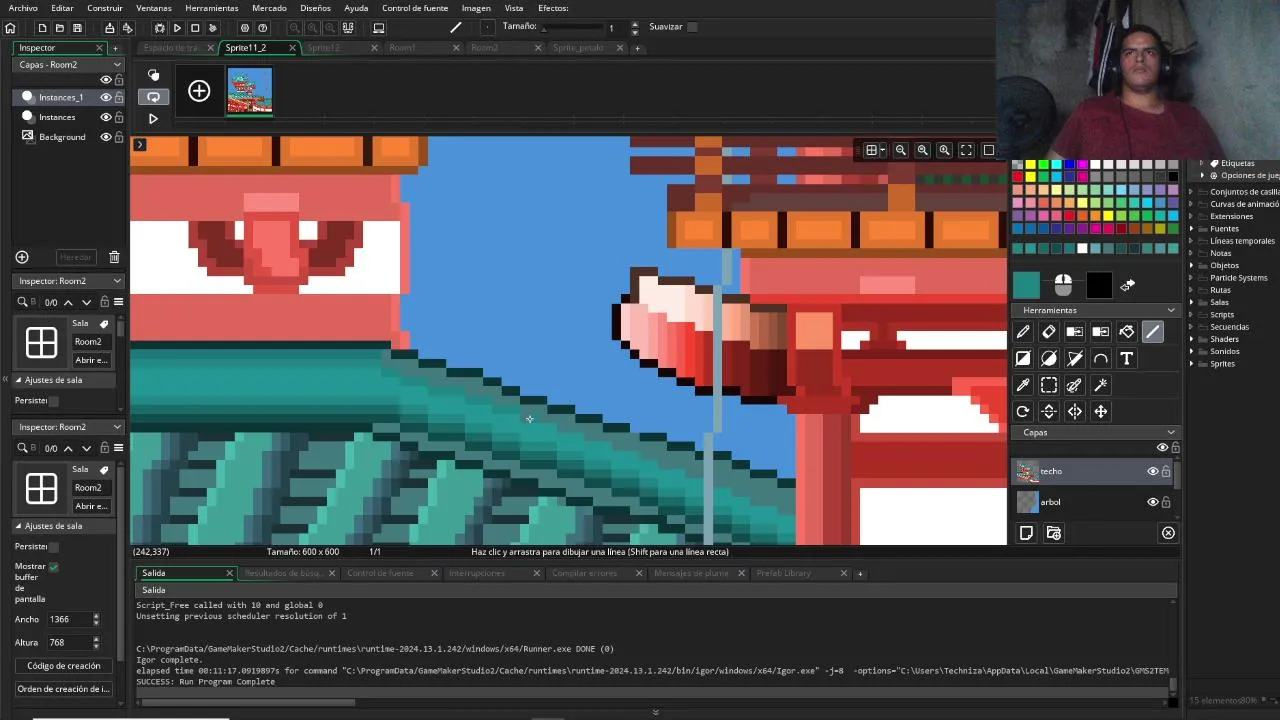Click the Debug bug icon

click(159, 28)
